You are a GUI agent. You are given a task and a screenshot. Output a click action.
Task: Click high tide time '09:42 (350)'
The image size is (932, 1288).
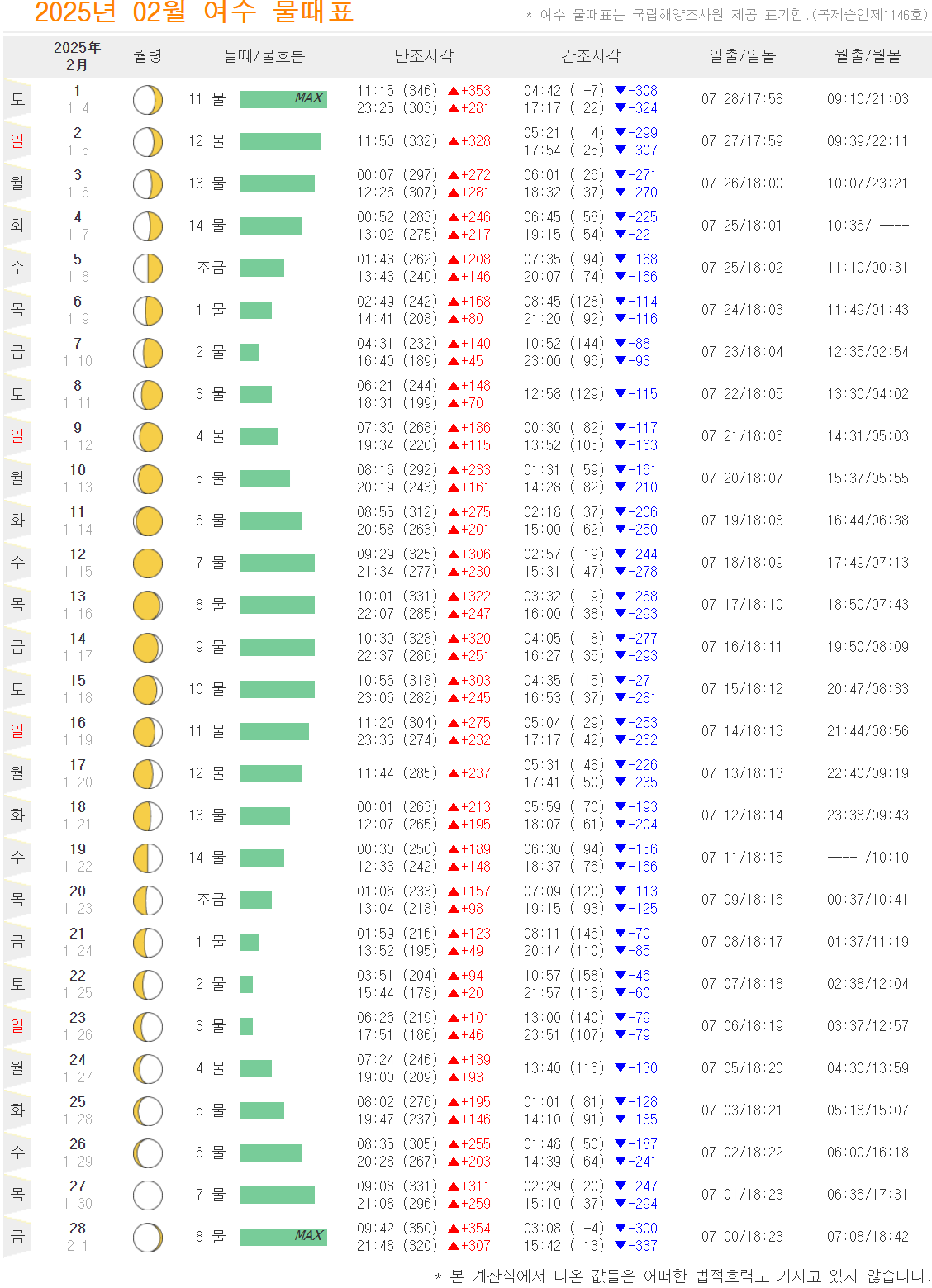coord(397,1229)
